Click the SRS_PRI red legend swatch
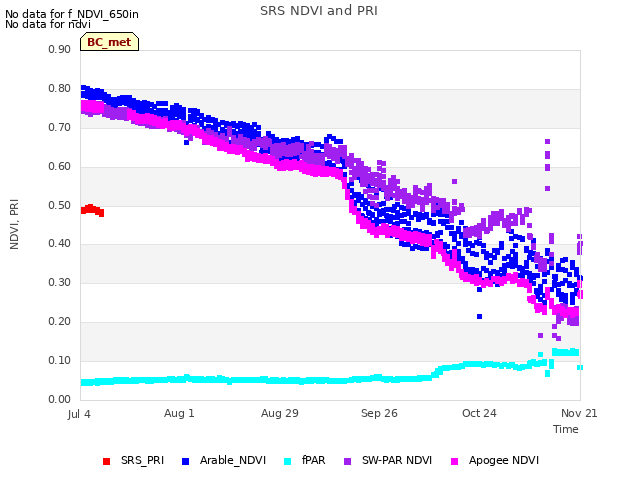The width and height of the screenshot is (640, 480). (x=107, y=461)
